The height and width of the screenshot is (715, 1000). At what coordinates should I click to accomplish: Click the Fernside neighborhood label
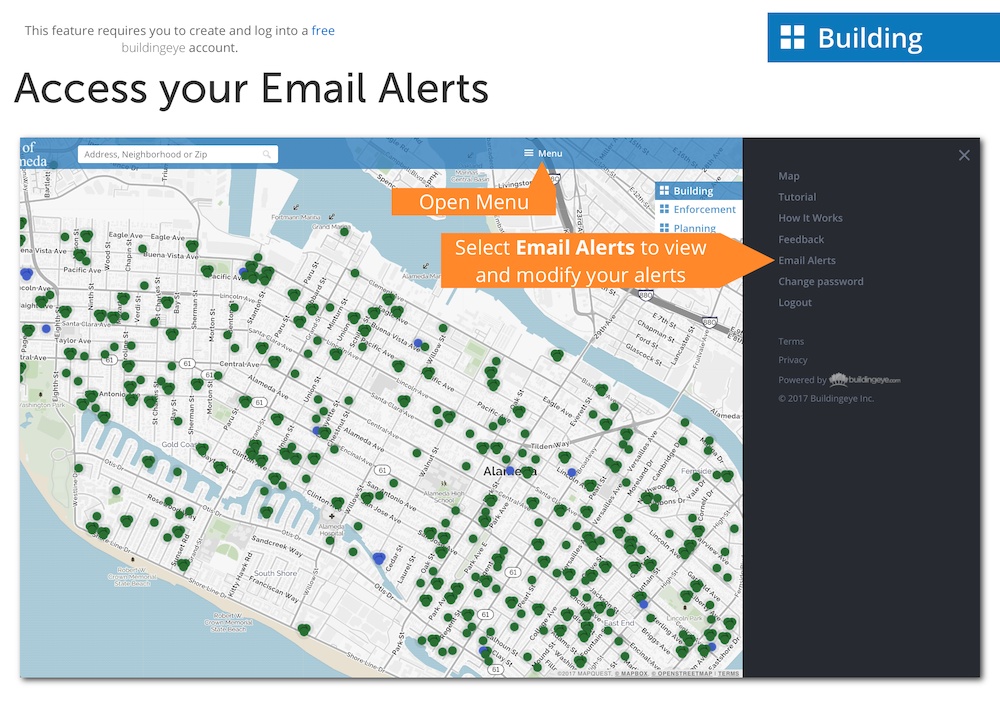pyautogui.click(x=696, y=471)
